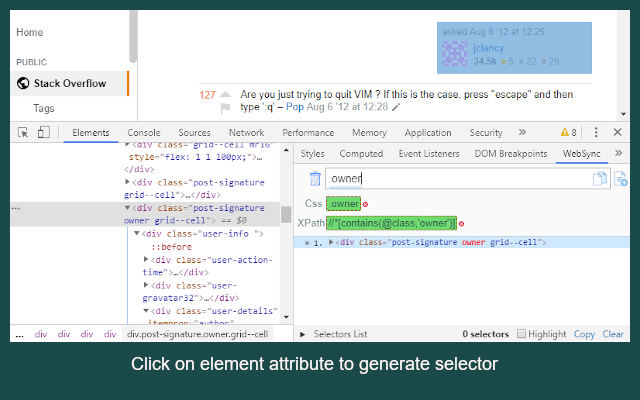Expand the user-action-time div node

pyautogui.click(x=146, y=260)
